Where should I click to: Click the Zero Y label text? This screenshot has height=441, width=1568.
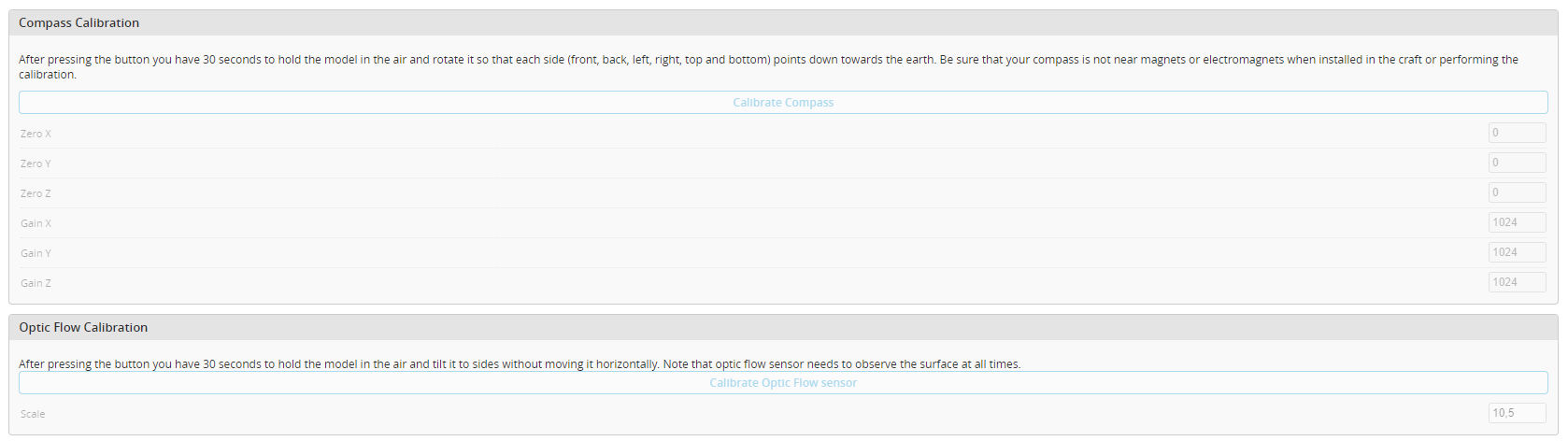click(36, 164)
